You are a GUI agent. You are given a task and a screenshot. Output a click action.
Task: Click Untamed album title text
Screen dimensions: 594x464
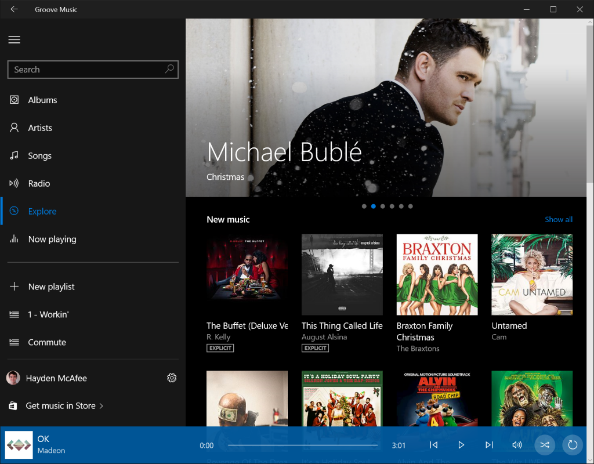[x=509, y=326]
